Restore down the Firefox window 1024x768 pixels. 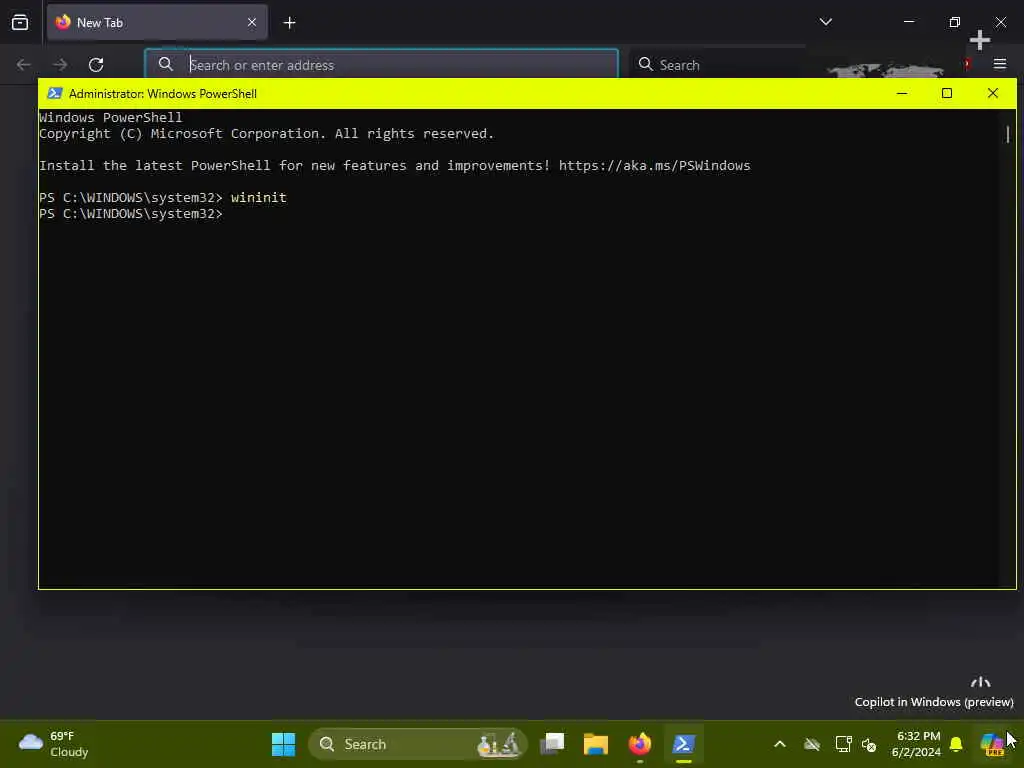[x=955, y=22]
